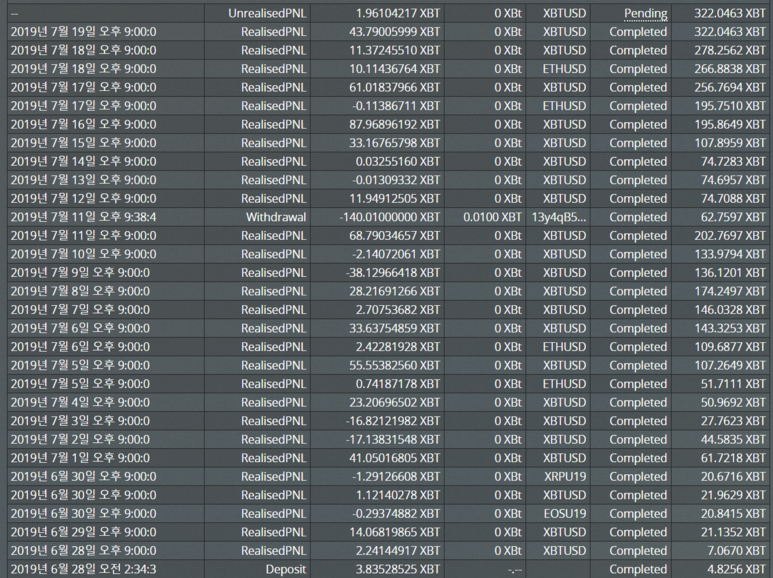This screenshot has height=578, width=773.
Task: Click balance 174.2497 XBT
Action: (730, 291)
